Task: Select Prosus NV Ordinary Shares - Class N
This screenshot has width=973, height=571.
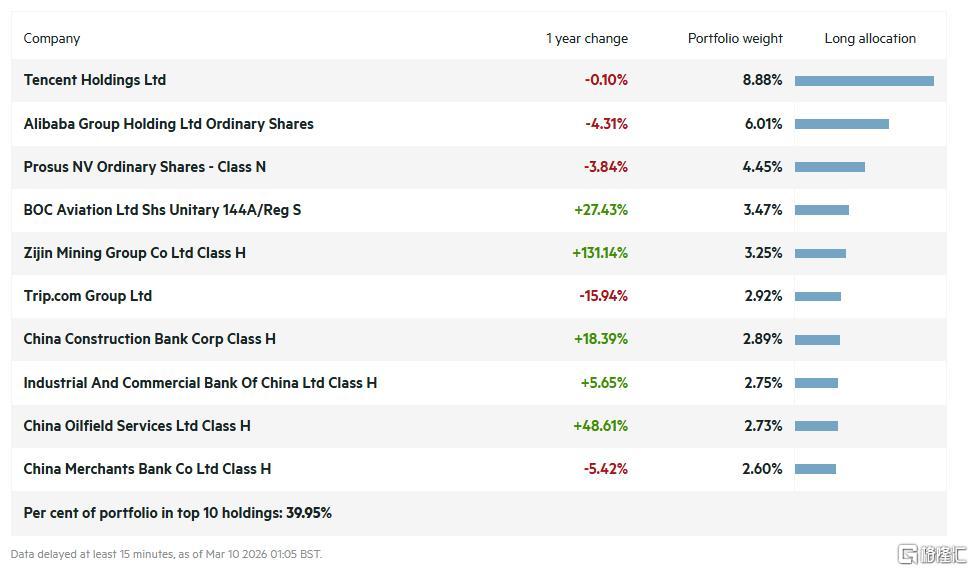Action: tap(144, 167)
